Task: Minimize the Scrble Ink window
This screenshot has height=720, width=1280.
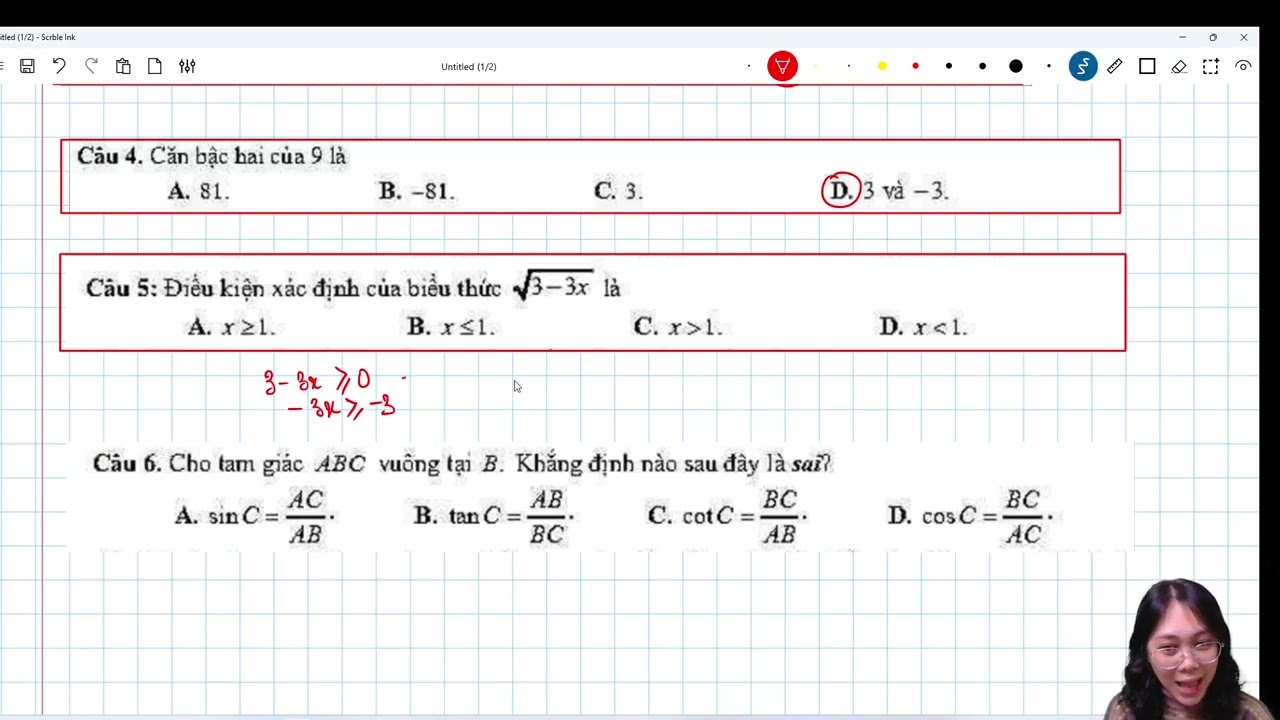Action: pyautogui.click(x=1182, y=37)
